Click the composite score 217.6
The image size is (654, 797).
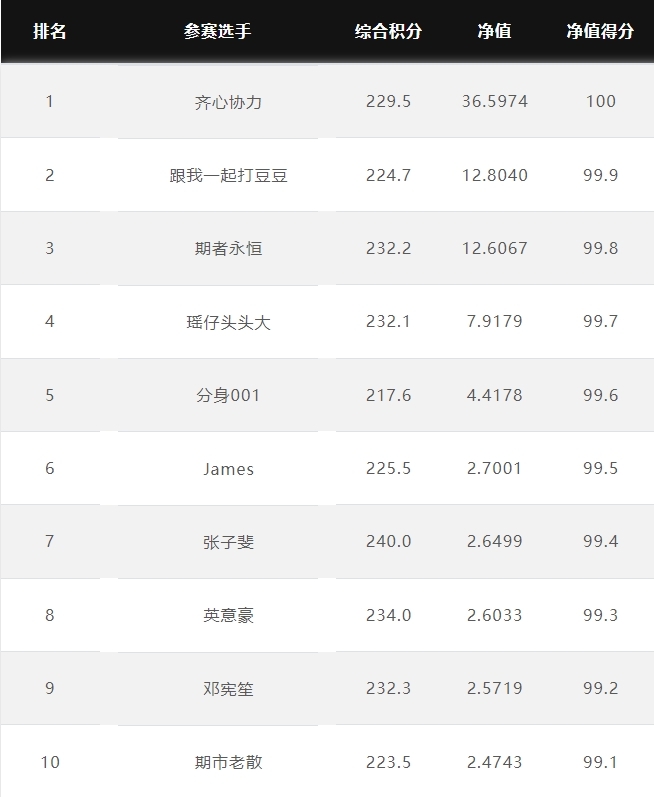coord(388,395)
